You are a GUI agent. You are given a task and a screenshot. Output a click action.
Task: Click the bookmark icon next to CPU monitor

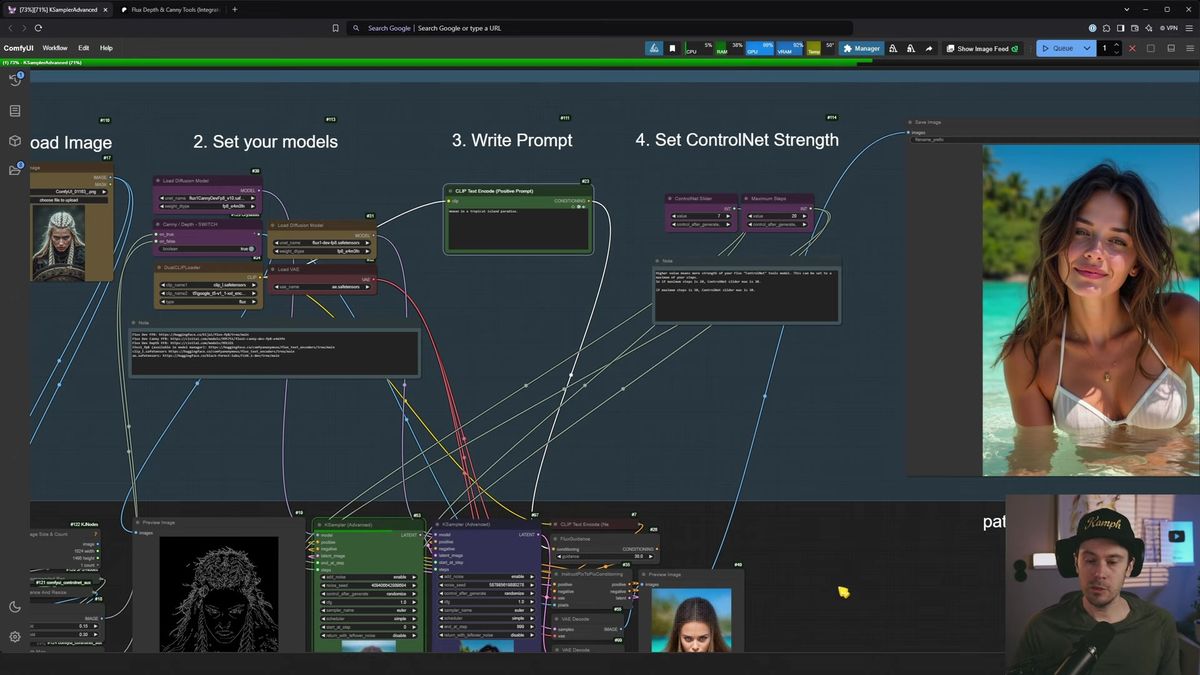pos(672,48)
